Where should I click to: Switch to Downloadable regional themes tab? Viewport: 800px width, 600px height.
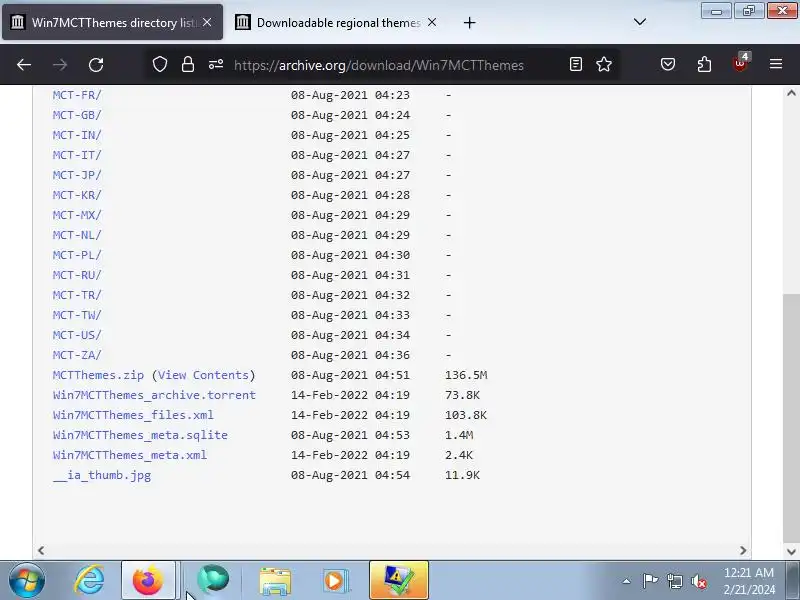click(x=338, y=22)
